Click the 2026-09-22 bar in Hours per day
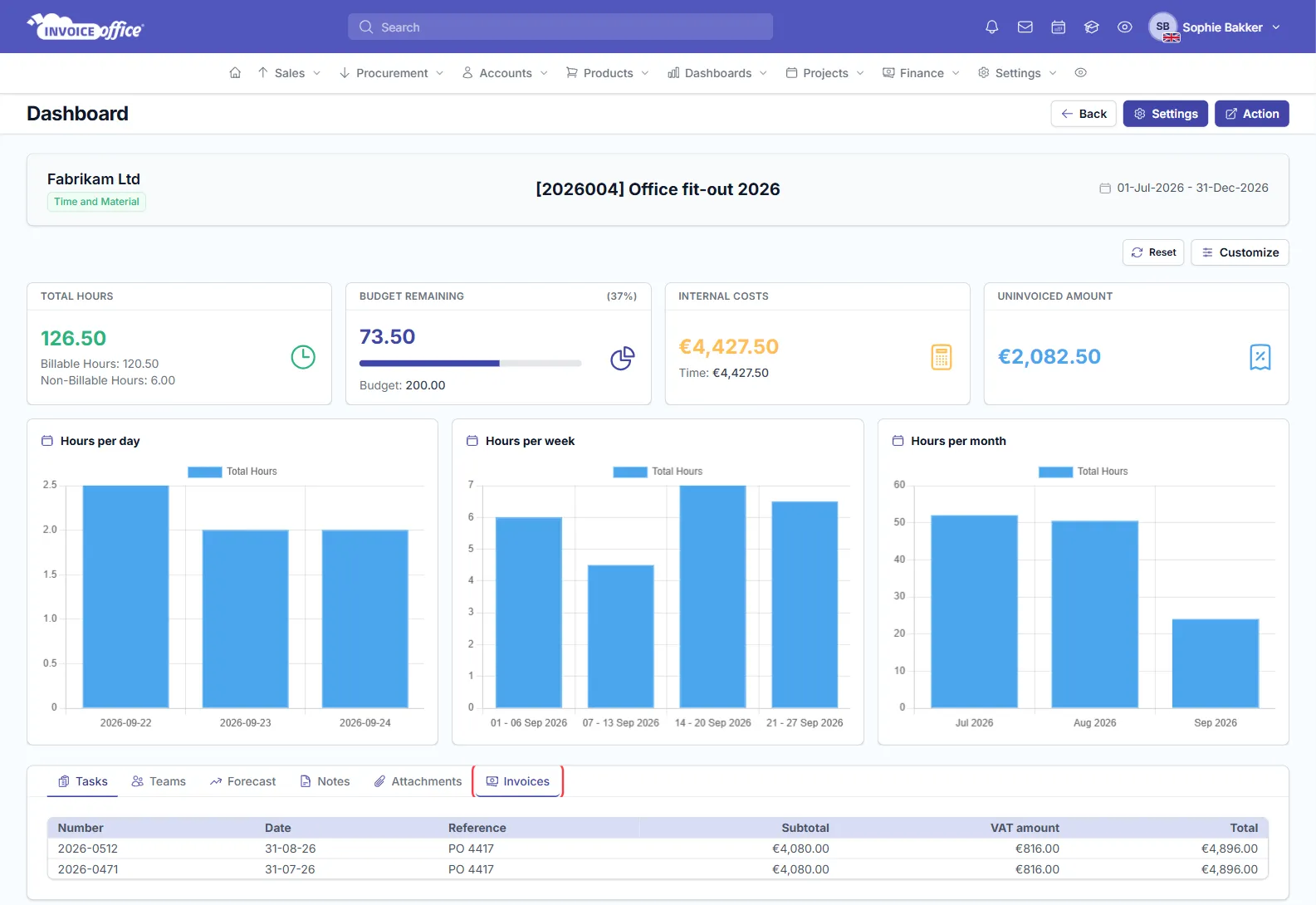This screenshot has width=1316, height=905. click(126, 597)
